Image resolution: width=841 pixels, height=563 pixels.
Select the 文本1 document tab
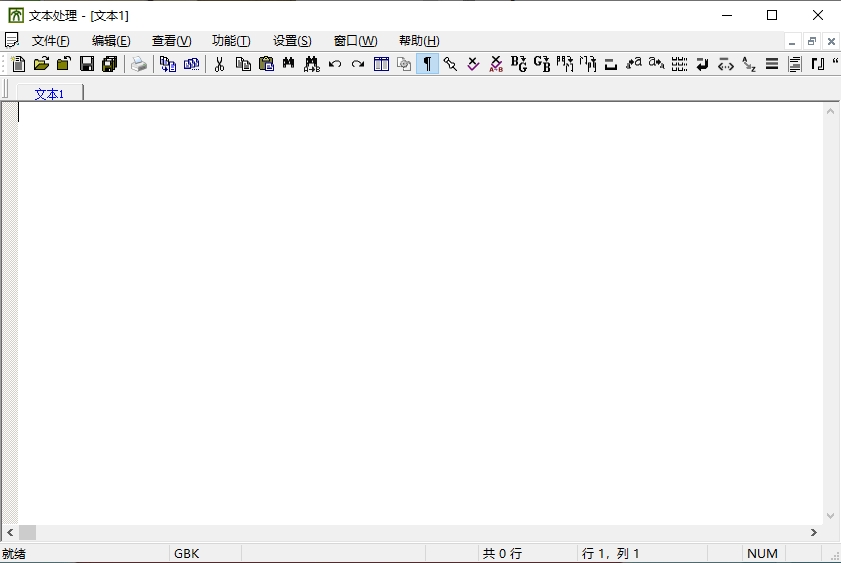click(49, 93)
